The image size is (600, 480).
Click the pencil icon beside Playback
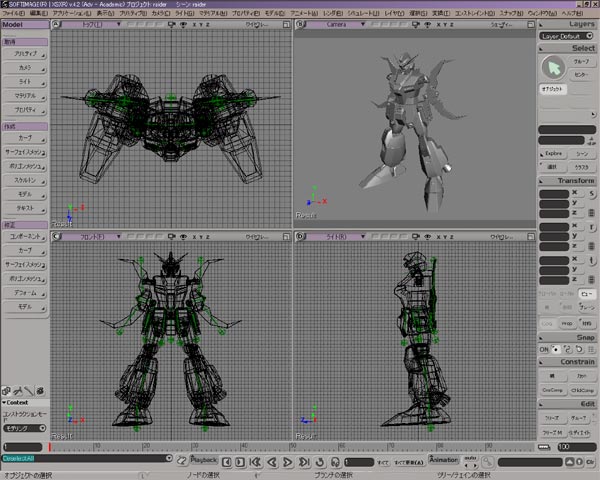pos(182,460)
